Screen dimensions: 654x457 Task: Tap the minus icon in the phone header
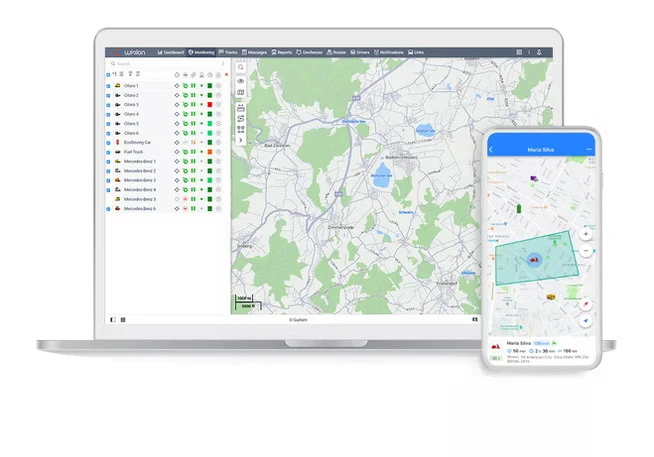pos(589,149)
